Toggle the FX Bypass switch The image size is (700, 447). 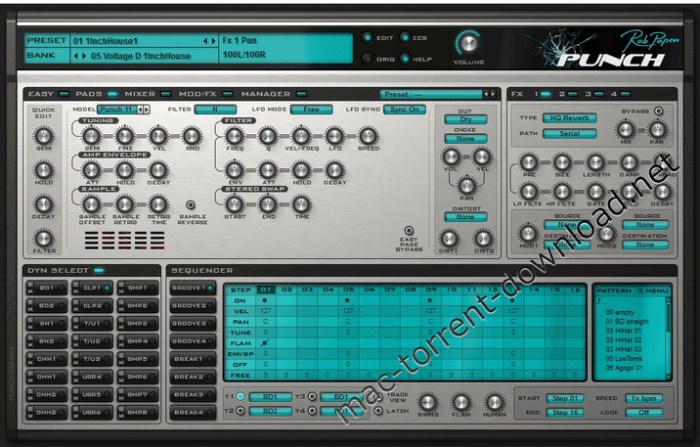pyautogui.click(x=658, y=111)
